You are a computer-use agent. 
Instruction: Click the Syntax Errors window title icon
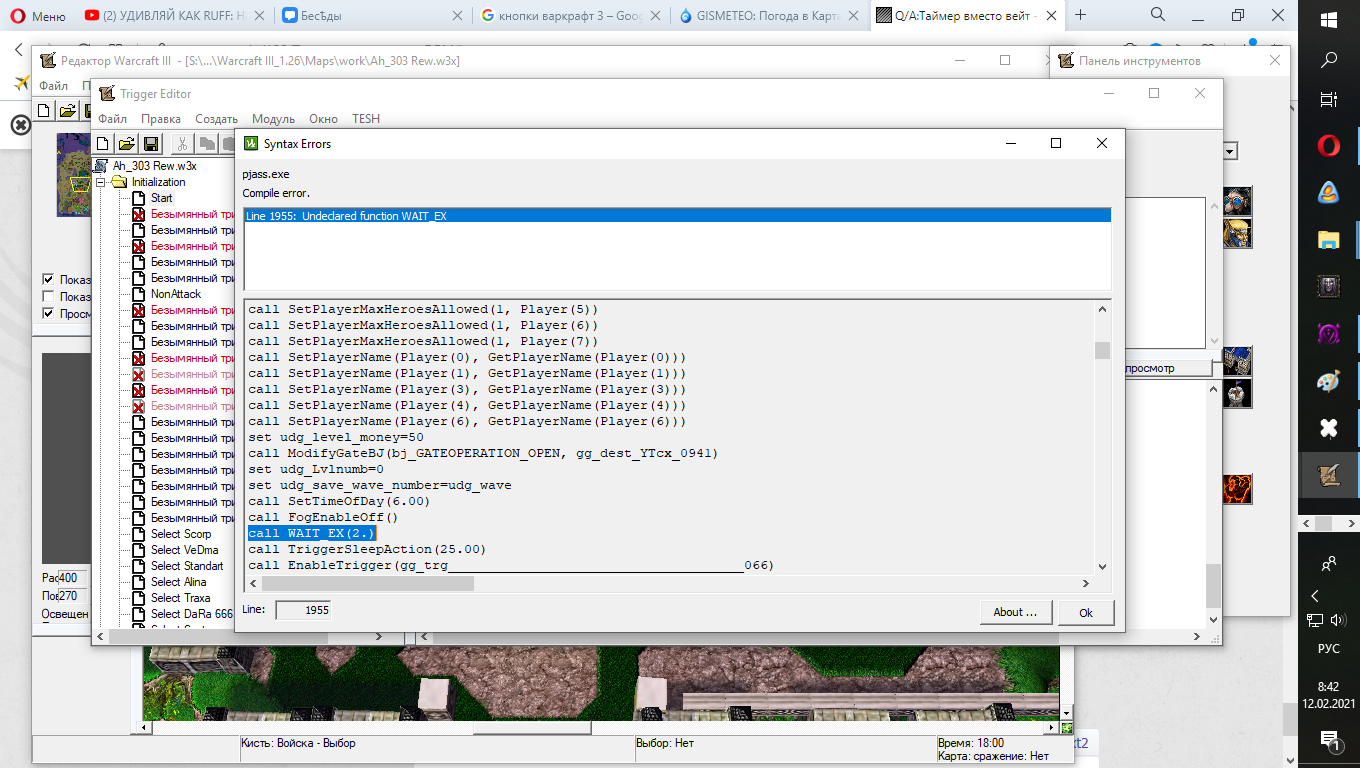[x=251, y=143]
